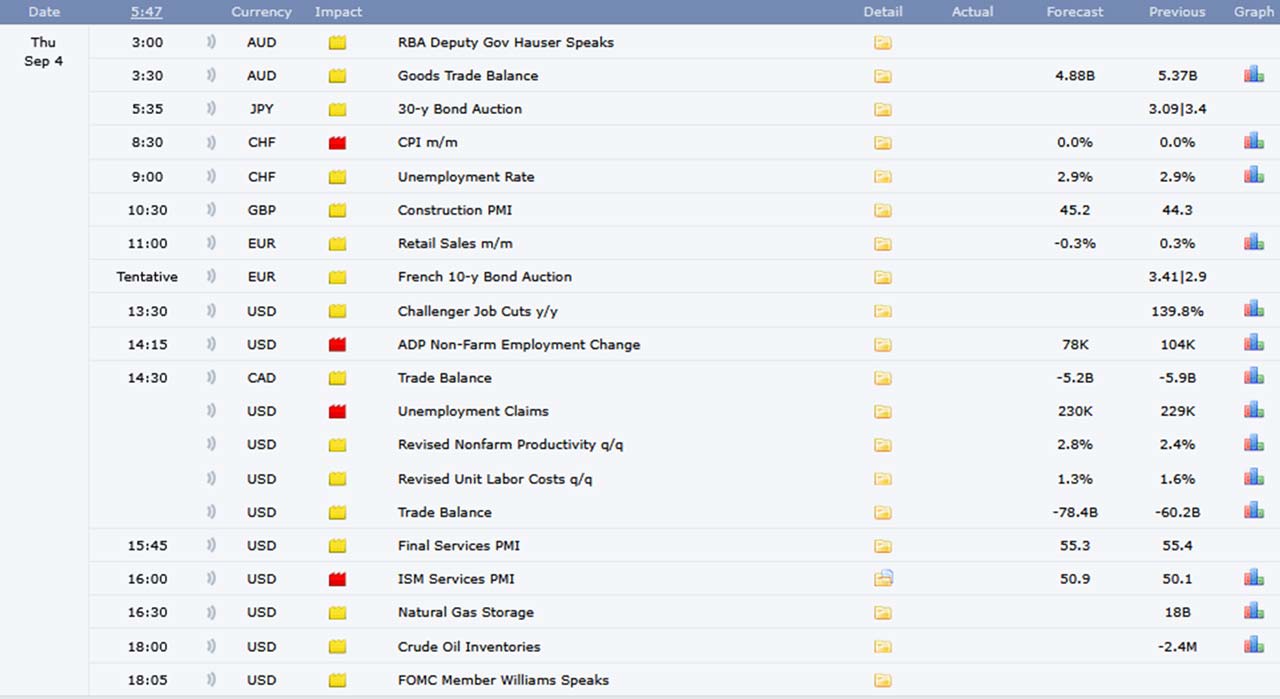Show graph for Goods Trade Balance
This screenshot has height=699, width=1280.
[1253, 75]
